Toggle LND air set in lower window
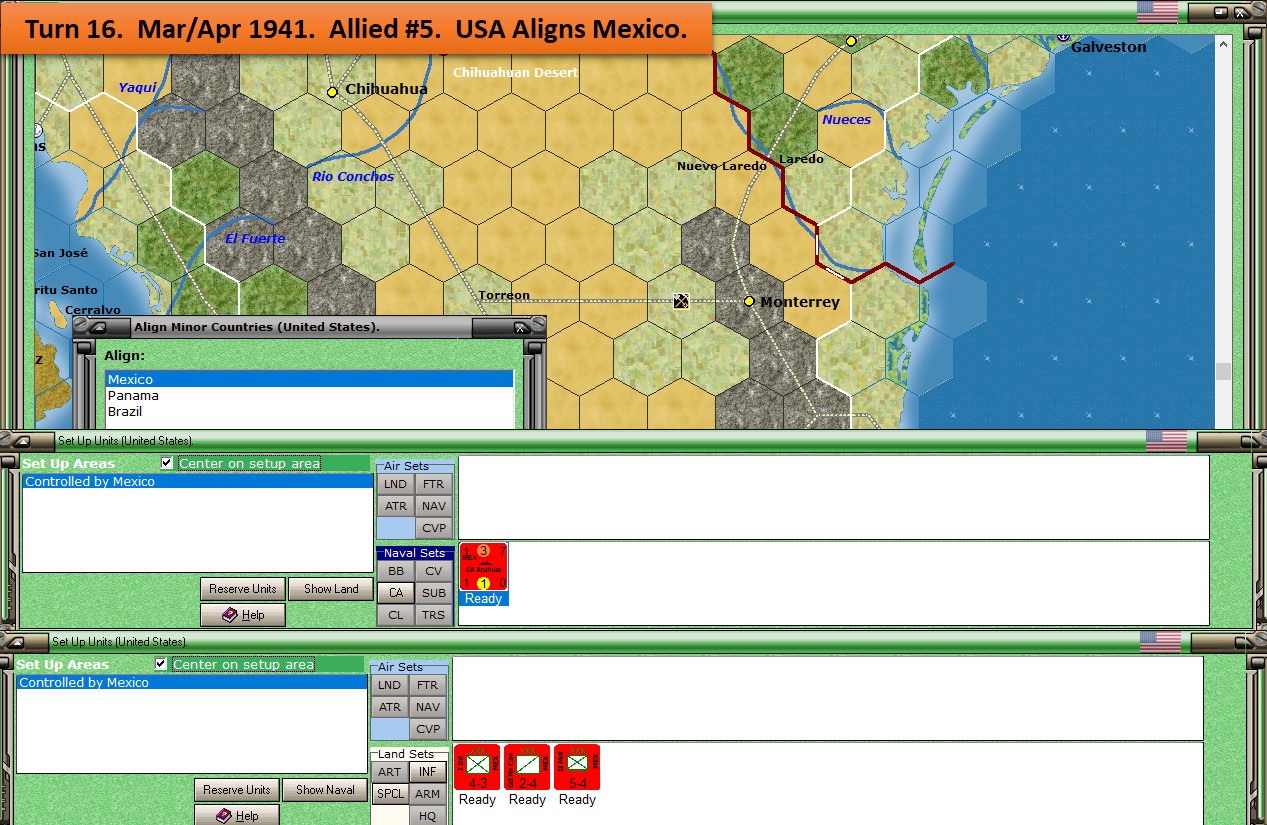The height and width of the screenshot is (825, 1267). tap(390, 685)
